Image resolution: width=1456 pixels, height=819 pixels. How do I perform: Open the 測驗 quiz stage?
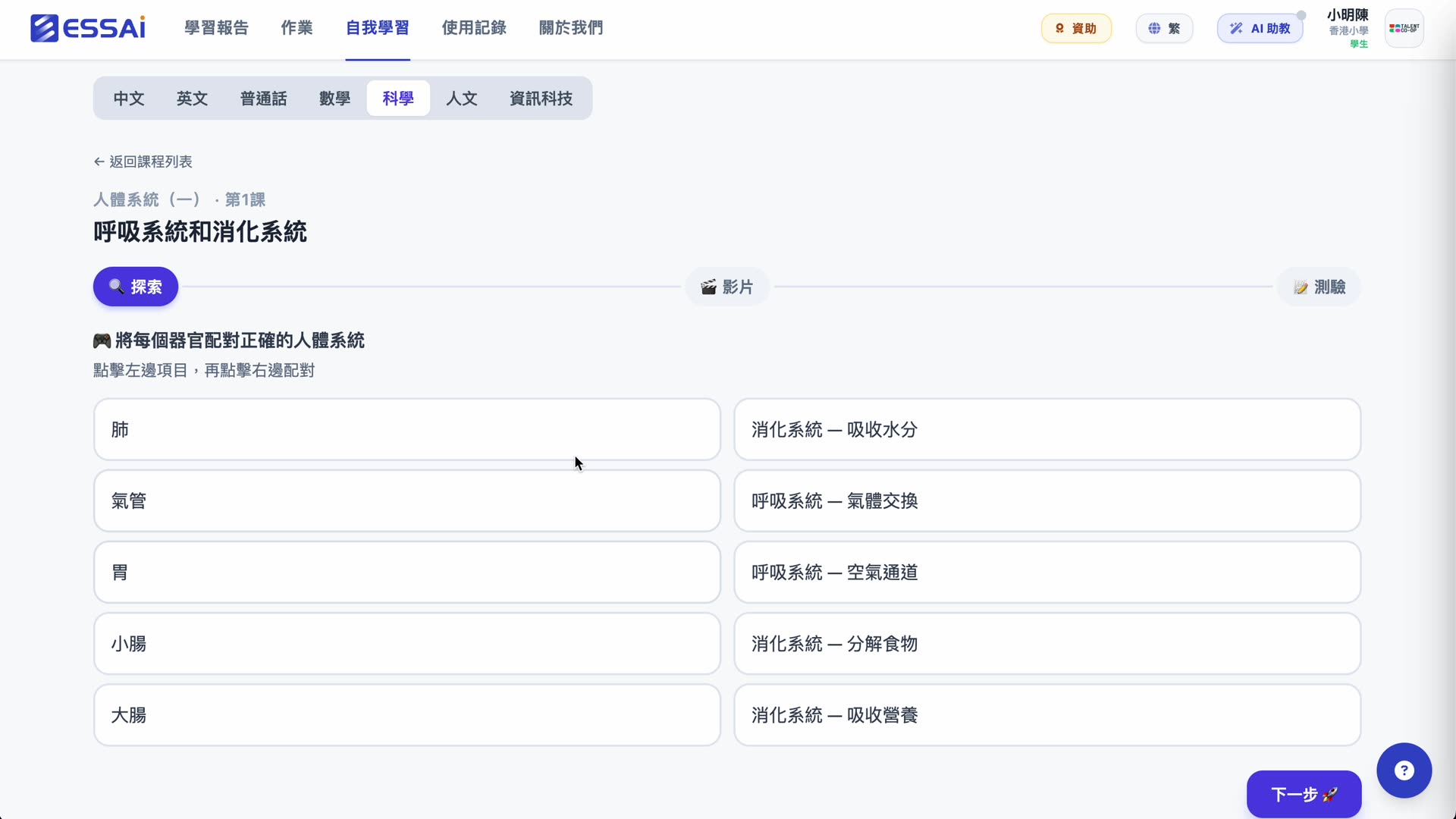[x=1319, y=287]
